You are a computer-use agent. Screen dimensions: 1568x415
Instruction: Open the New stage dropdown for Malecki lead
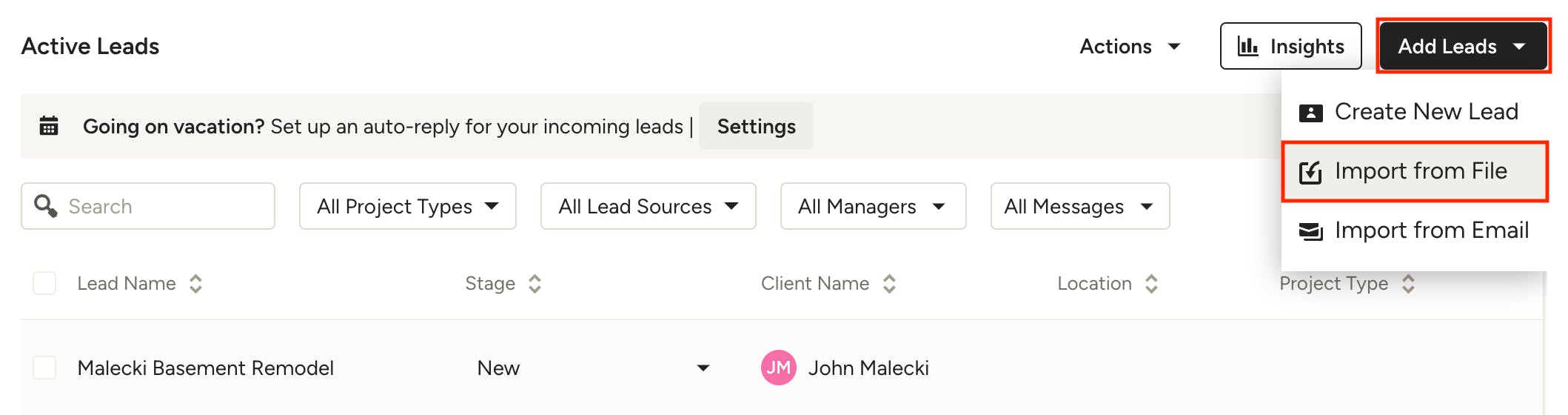tap(594, 368)
